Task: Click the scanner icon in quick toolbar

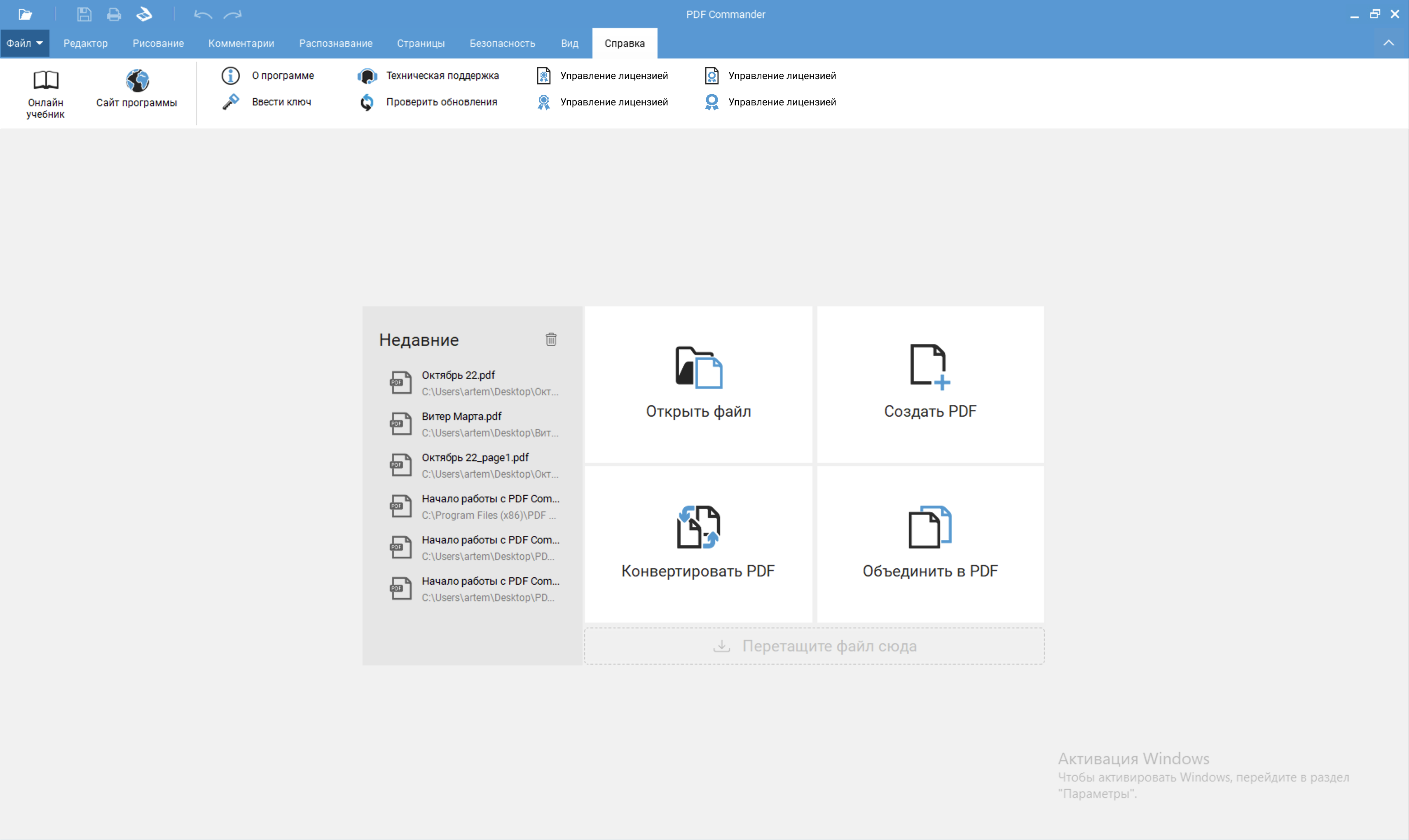Action: [145, 14]
